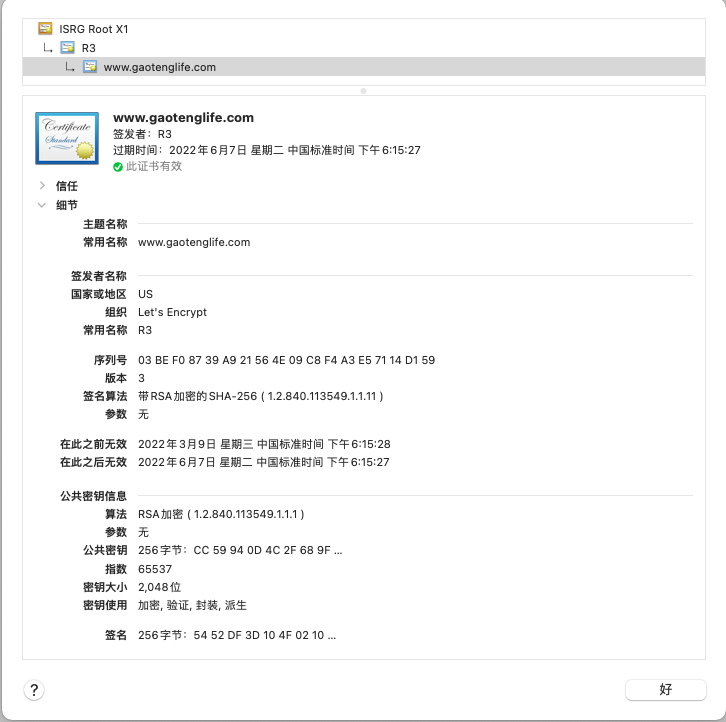Screen dimensions: 726x722
Task: Click the 签名算法 label
Action: [x=105, y=396]
